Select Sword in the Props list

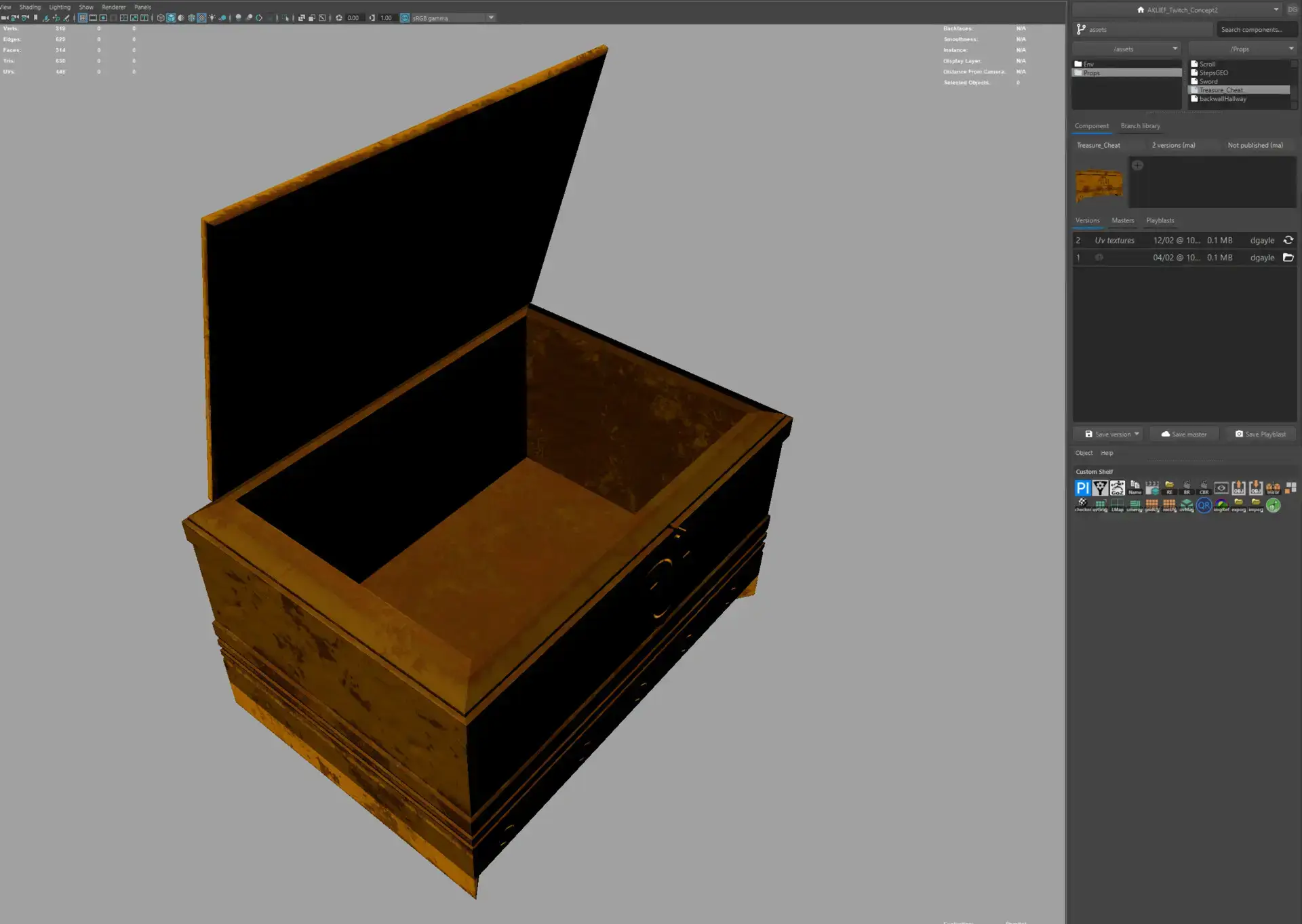coord(1208,81)
